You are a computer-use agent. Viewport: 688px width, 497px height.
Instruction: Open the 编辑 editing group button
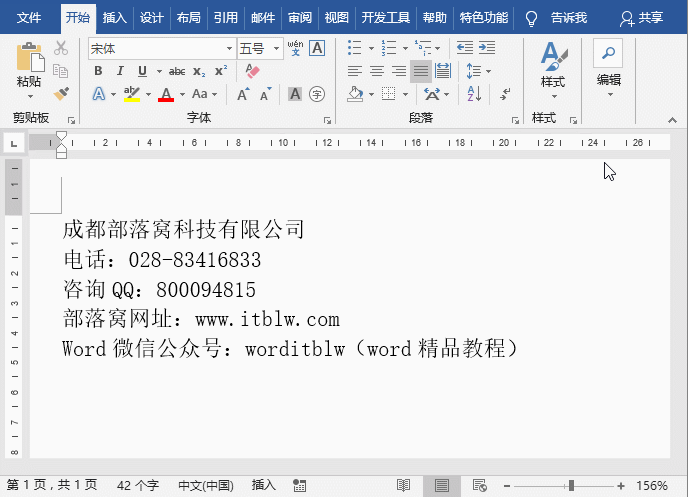[x=608, y=68]
